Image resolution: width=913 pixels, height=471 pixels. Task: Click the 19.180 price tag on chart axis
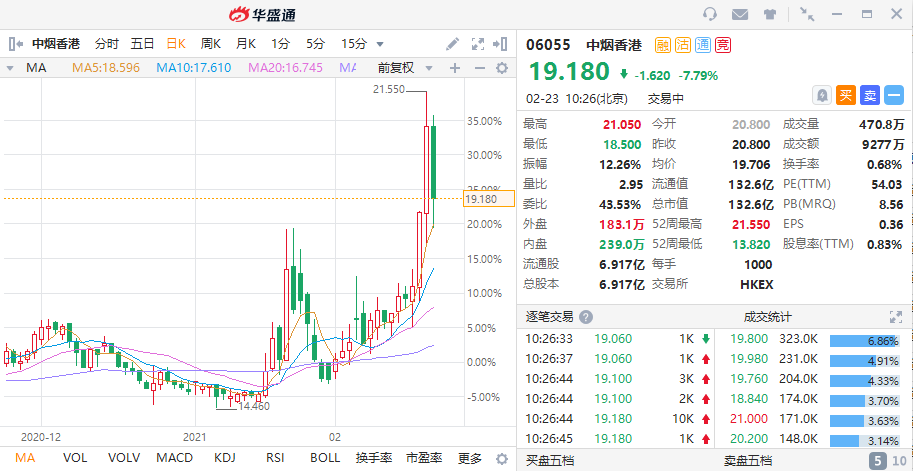[x=489, y=199]
